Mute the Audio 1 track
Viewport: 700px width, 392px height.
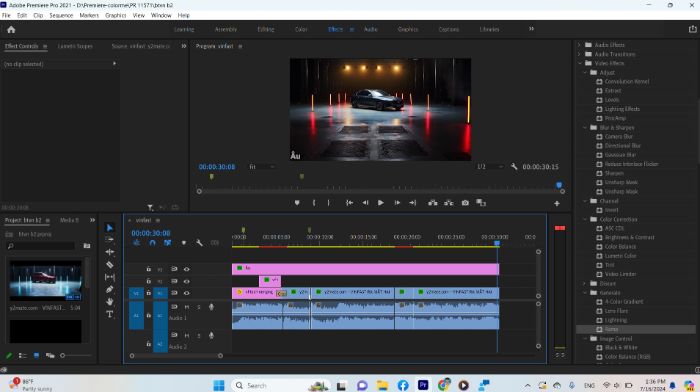tap(187, 307)
